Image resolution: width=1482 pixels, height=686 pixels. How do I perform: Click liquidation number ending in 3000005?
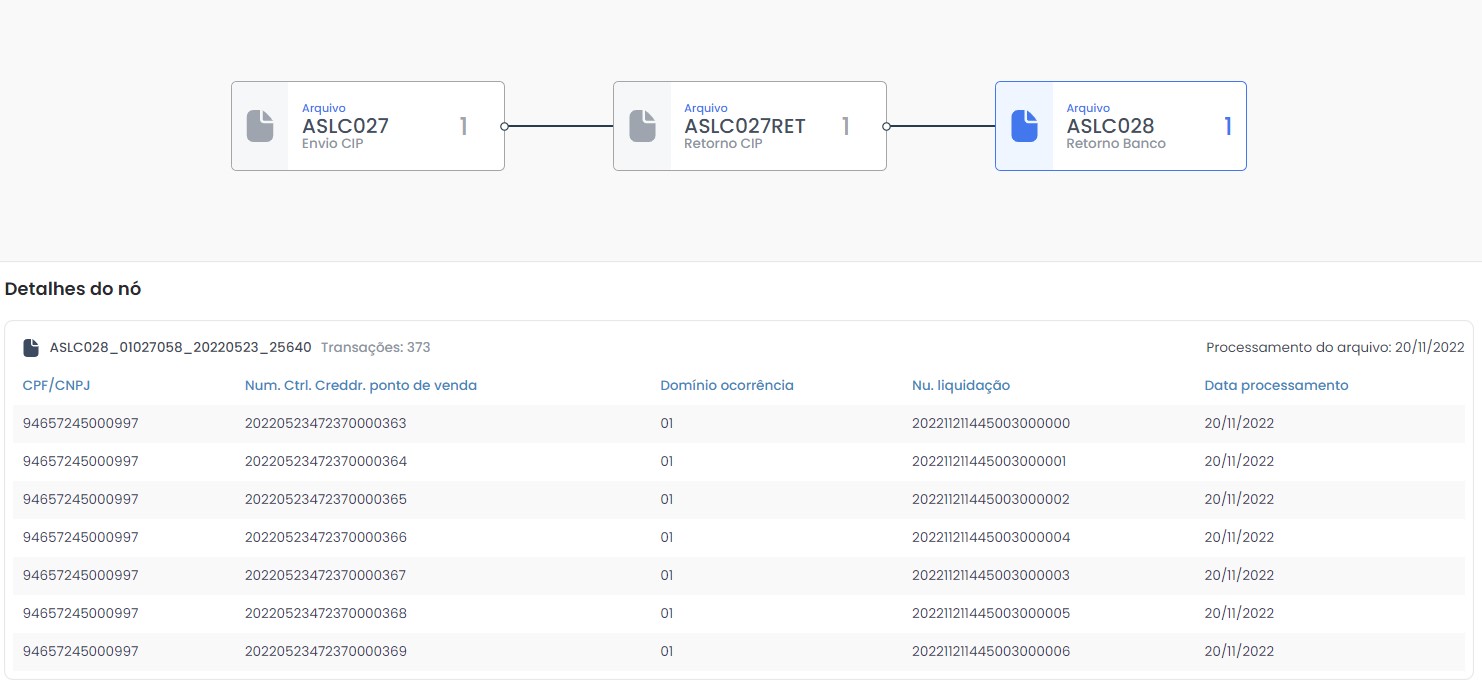pyautogui.click(x=990, y=613)
